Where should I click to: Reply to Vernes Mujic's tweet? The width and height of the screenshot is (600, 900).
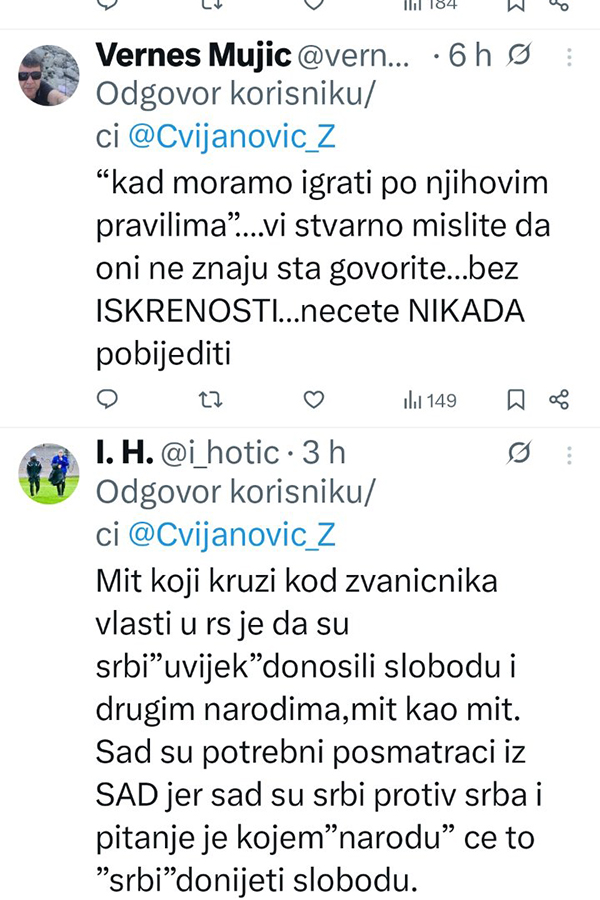(x=108, y=400)
